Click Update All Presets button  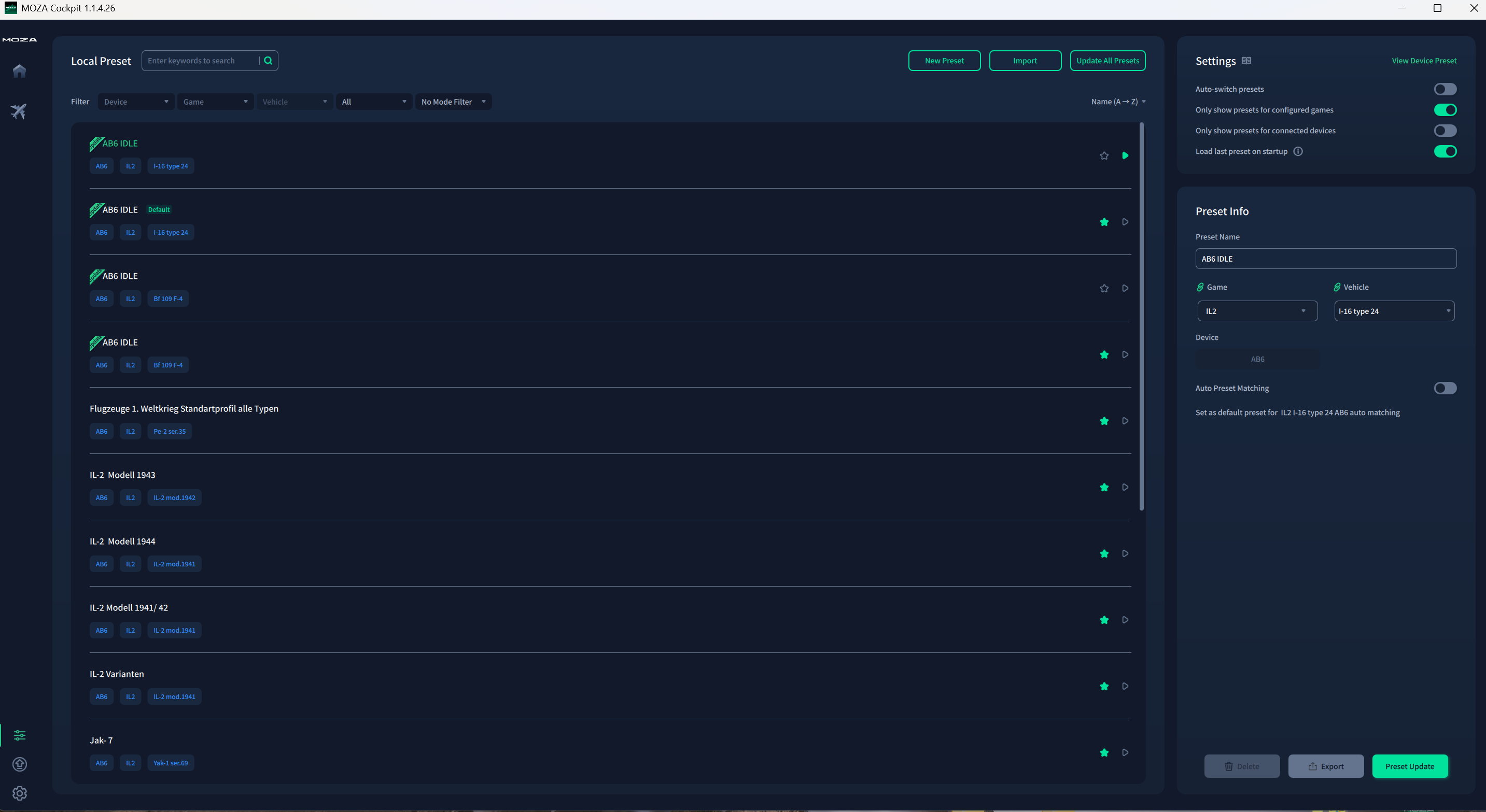[1108, 61]
